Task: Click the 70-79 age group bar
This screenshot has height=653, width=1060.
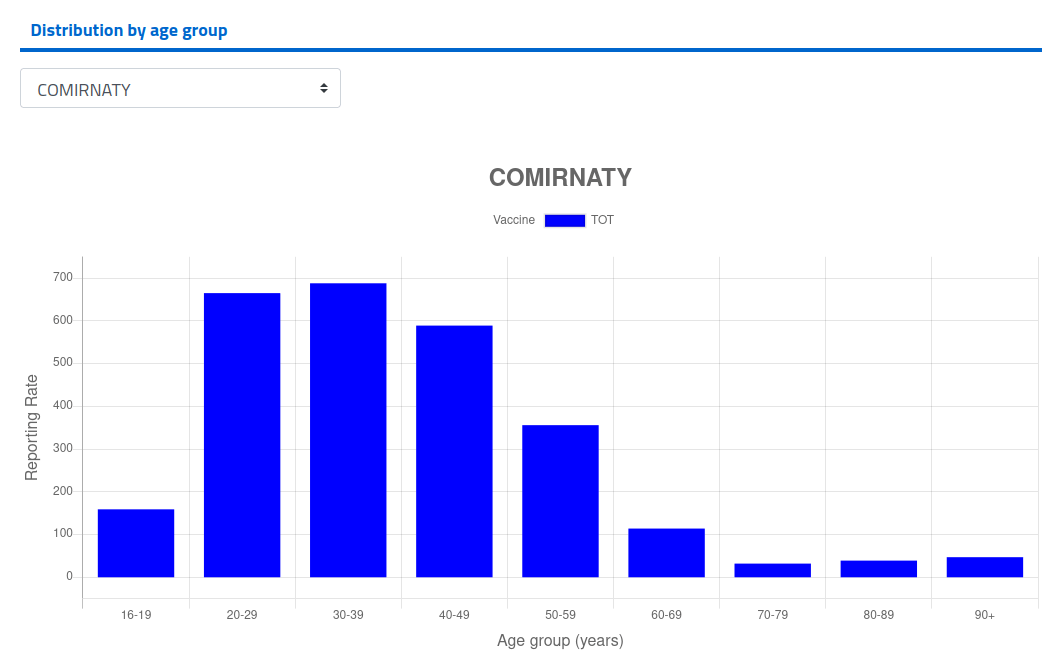Action: (x=773, y=570)
